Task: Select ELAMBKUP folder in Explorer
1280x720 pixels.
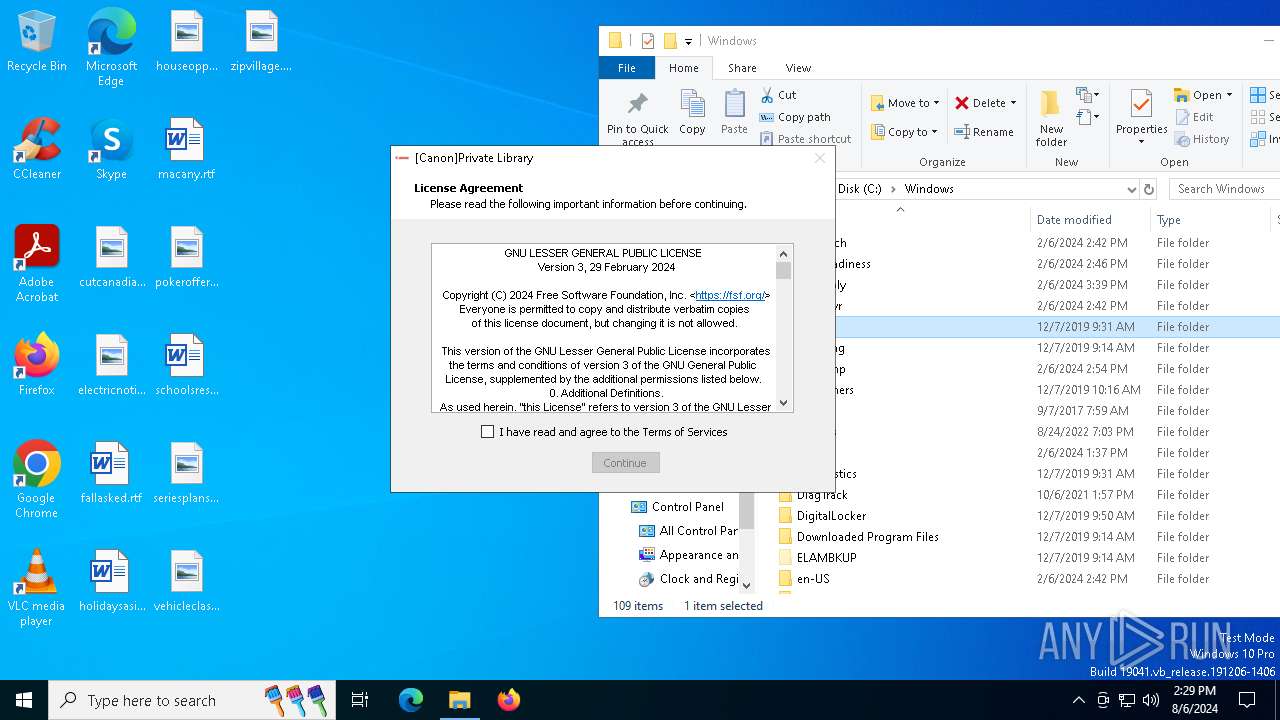Action: point(826,558)
